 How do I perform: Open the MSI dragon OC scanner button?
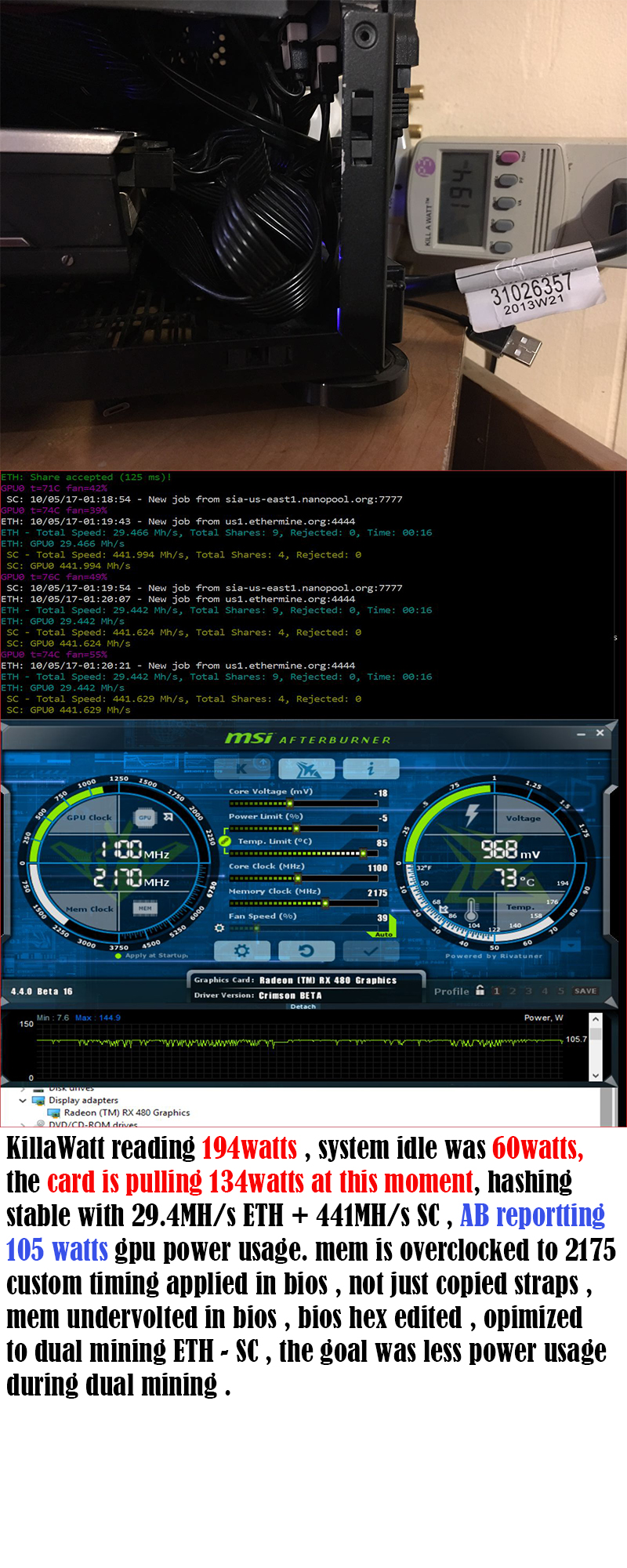click(306, 768)
